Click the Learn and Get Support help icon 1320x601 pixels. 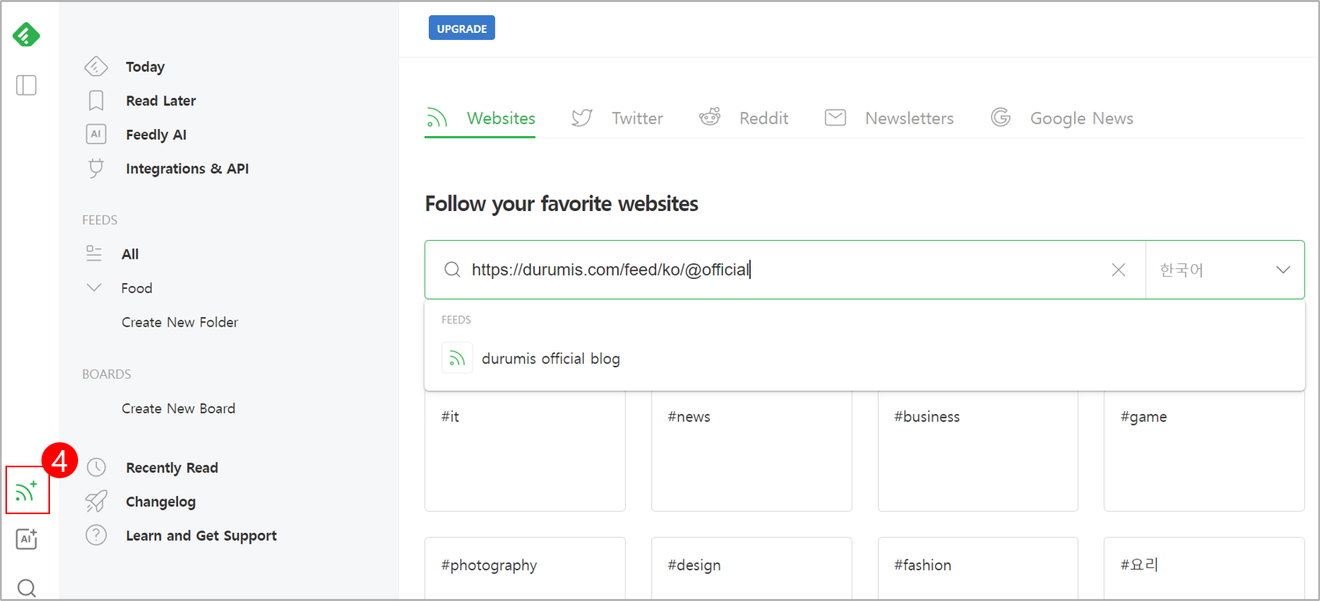96,536
